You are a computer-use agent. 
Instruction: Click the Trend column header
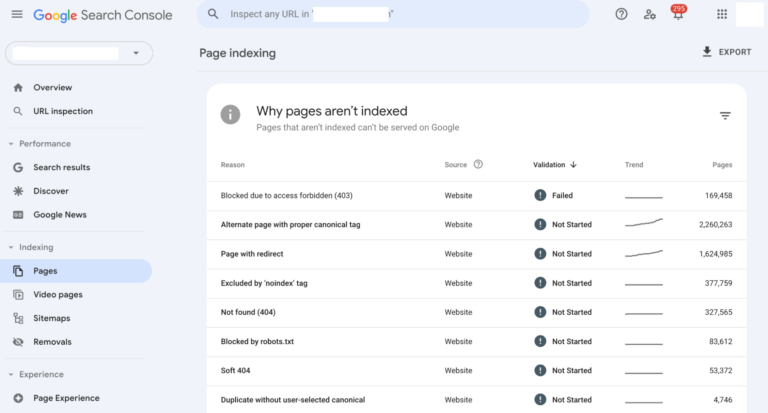coord(634,165)
